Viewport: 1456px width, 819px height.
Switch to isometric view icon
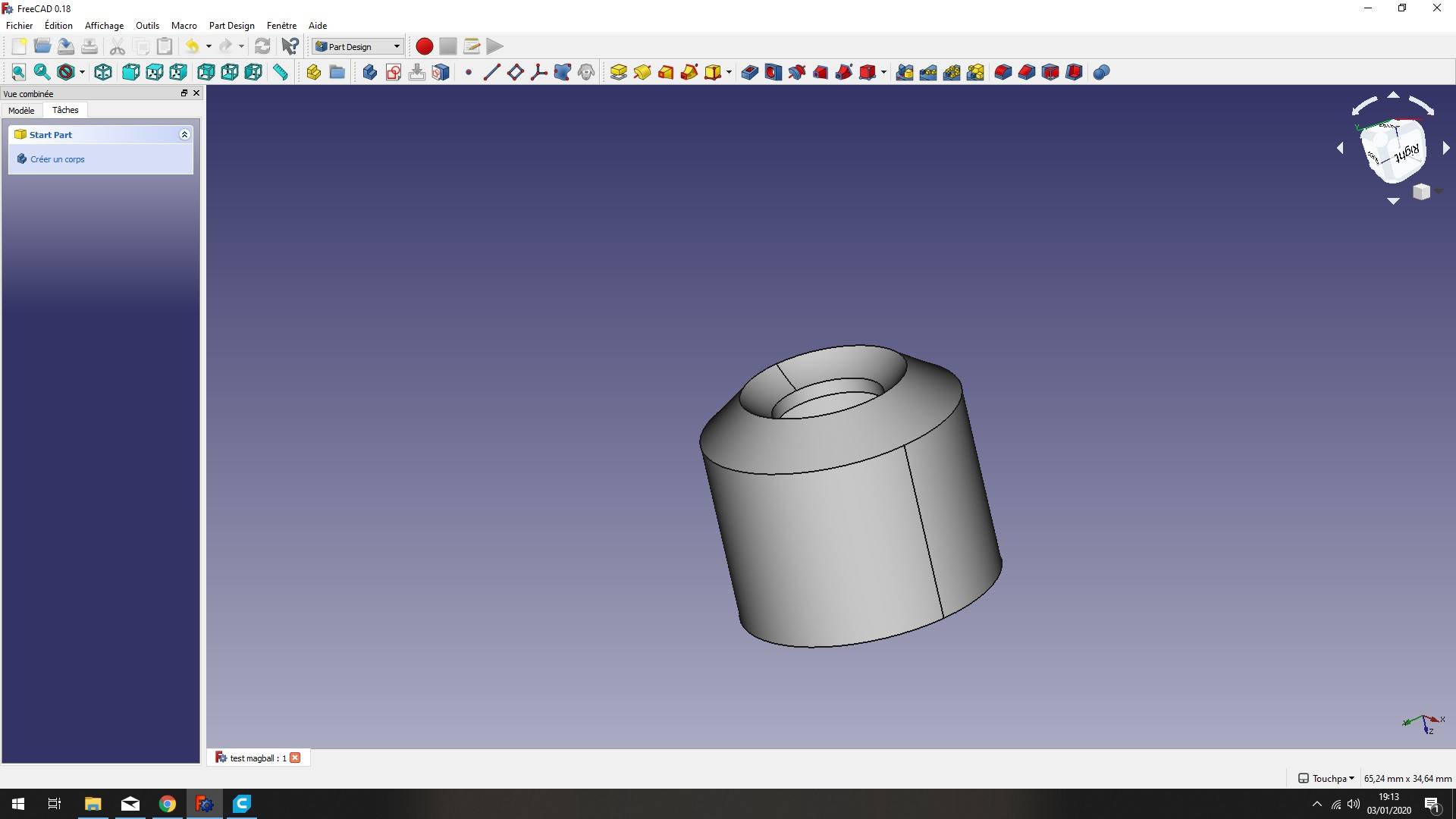103,72
